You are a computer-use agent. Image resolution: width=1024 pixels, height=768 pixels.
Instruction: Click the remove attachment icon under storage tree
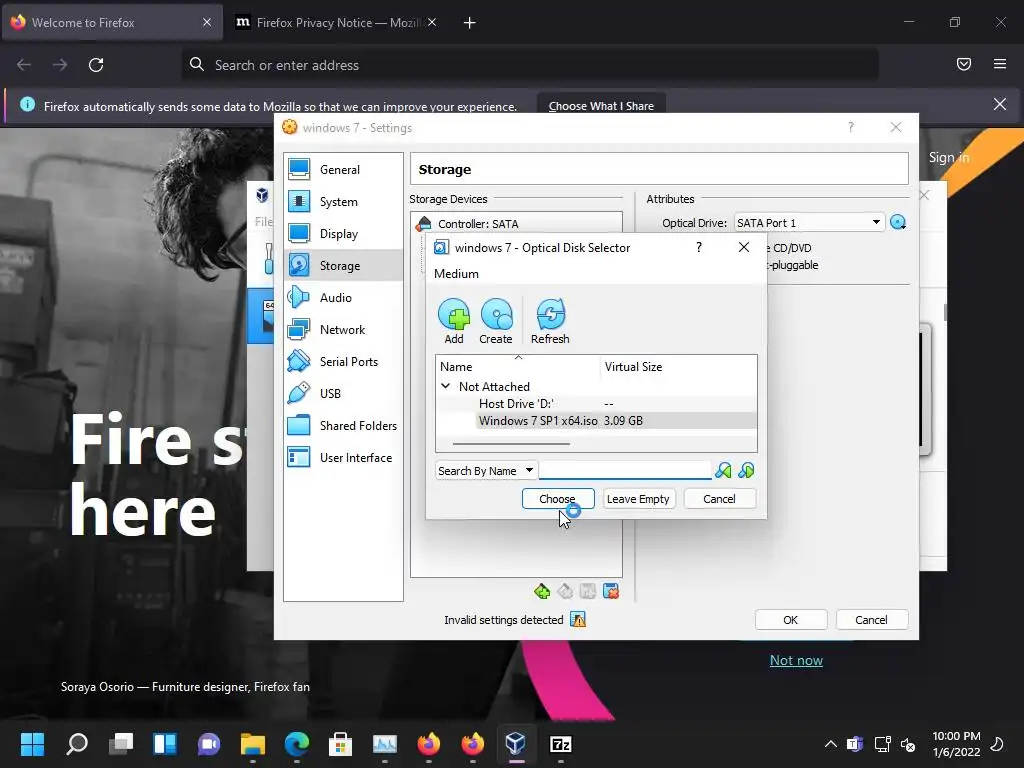tap(611, 591)
